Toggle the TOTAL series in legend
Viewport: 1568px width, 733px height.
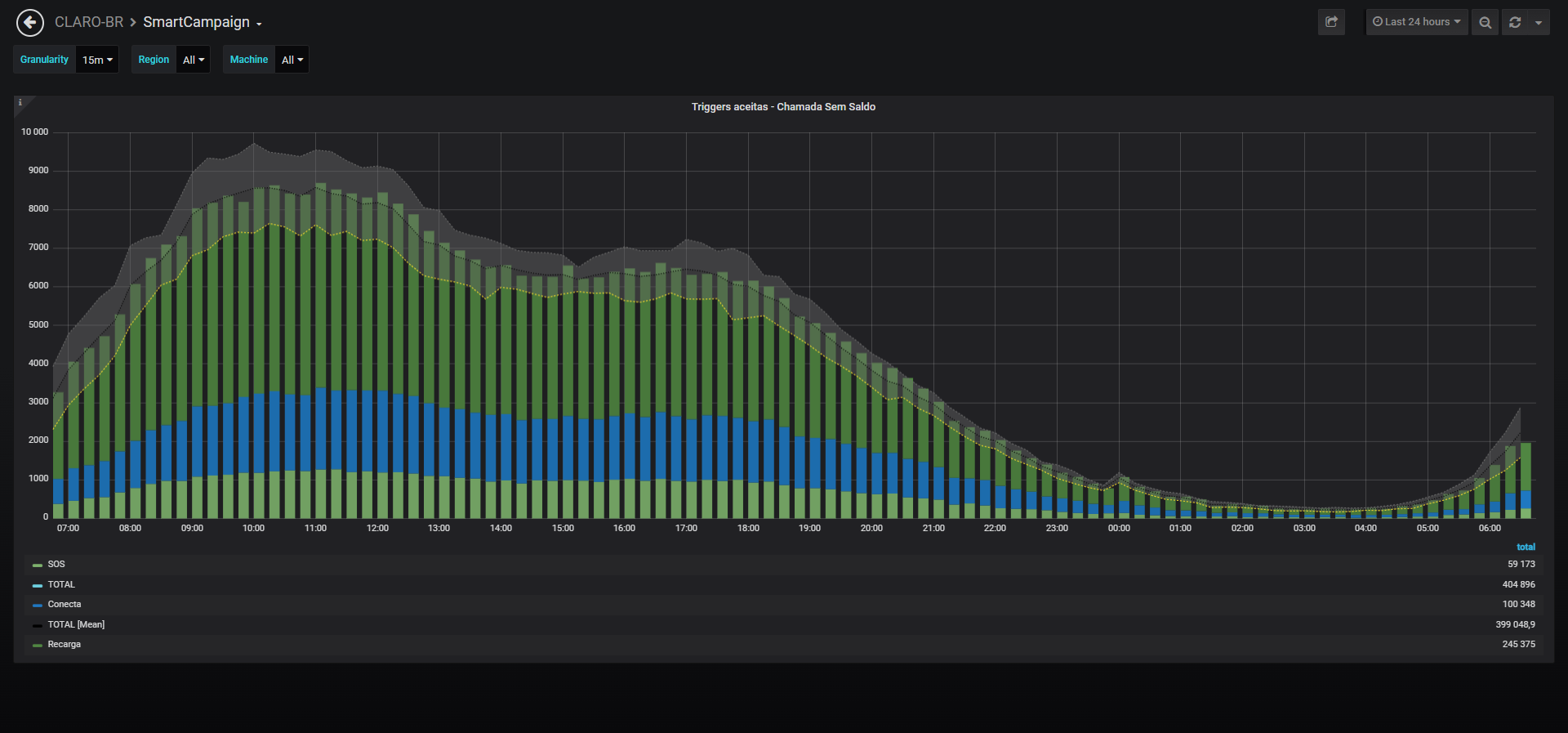[x=61, y=585]
